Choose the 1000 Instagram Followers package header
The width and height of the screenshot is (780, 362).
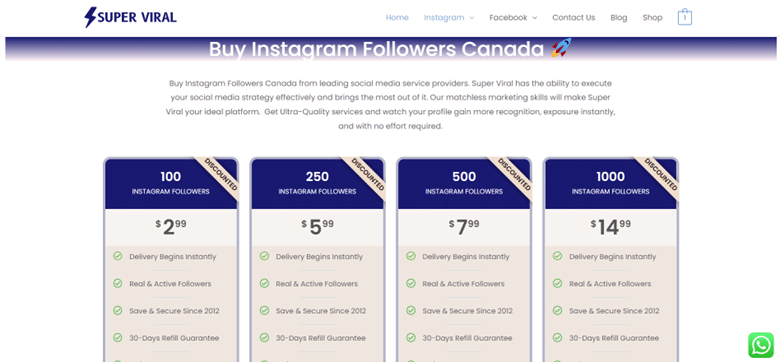pos(610,183)
